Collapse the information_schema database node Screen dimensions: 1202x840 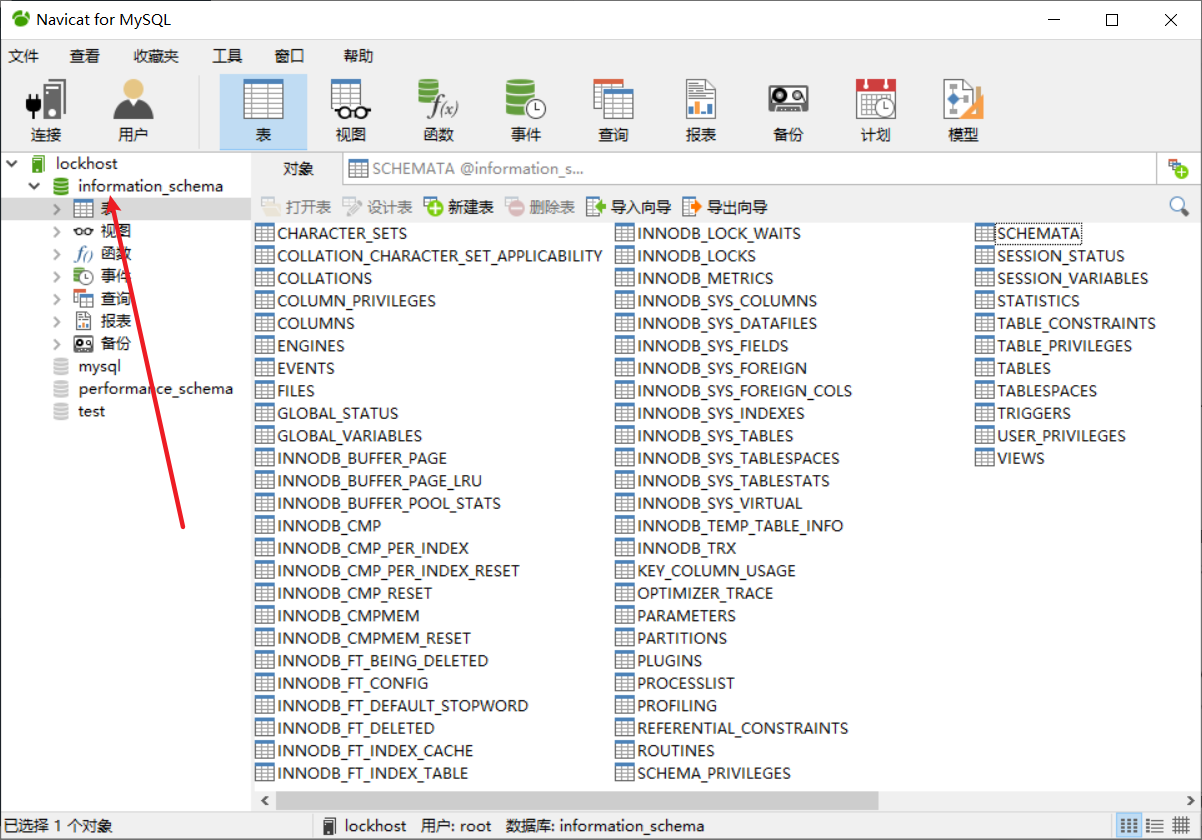coord(34,186)
